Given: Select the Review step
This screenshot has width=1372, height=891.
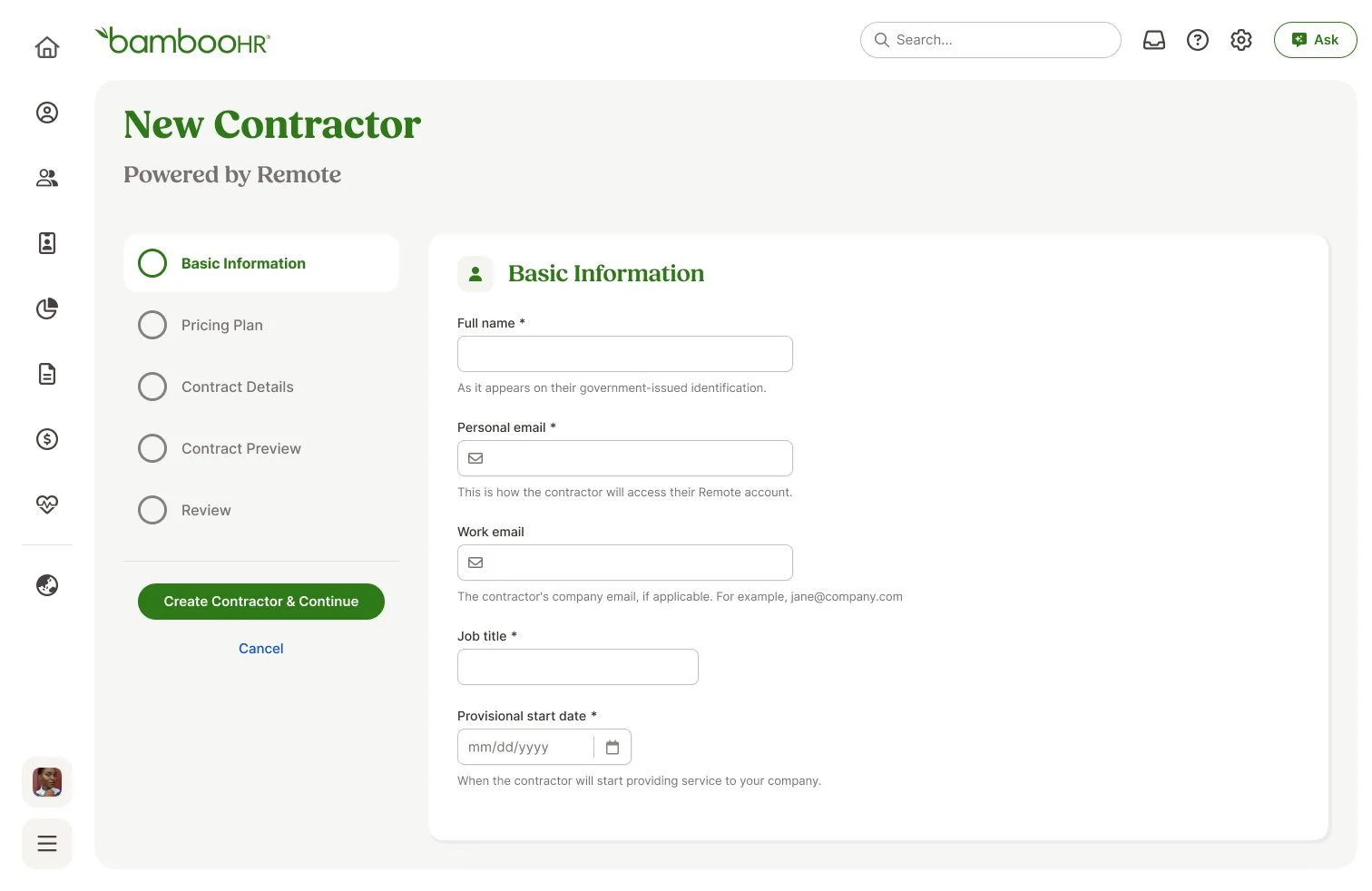Looking at the screenshot, I should 261,510.
